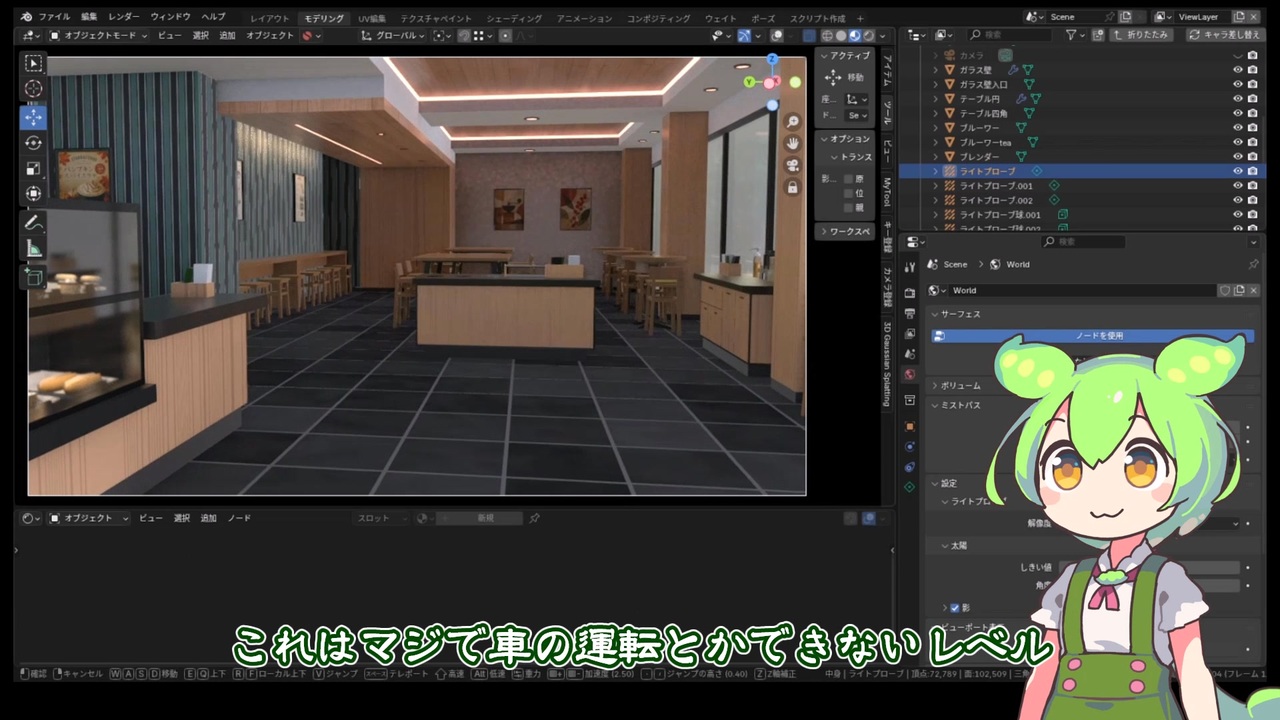Click the new world datablock icon beside World

point(1239,290)
